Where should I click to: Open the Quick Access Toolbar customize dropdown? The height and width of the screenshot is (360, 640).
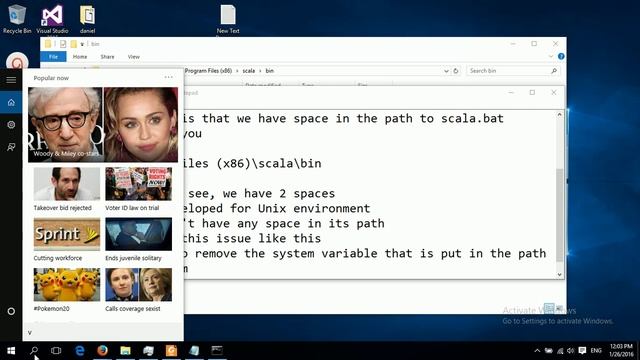(x=82, y=44)
